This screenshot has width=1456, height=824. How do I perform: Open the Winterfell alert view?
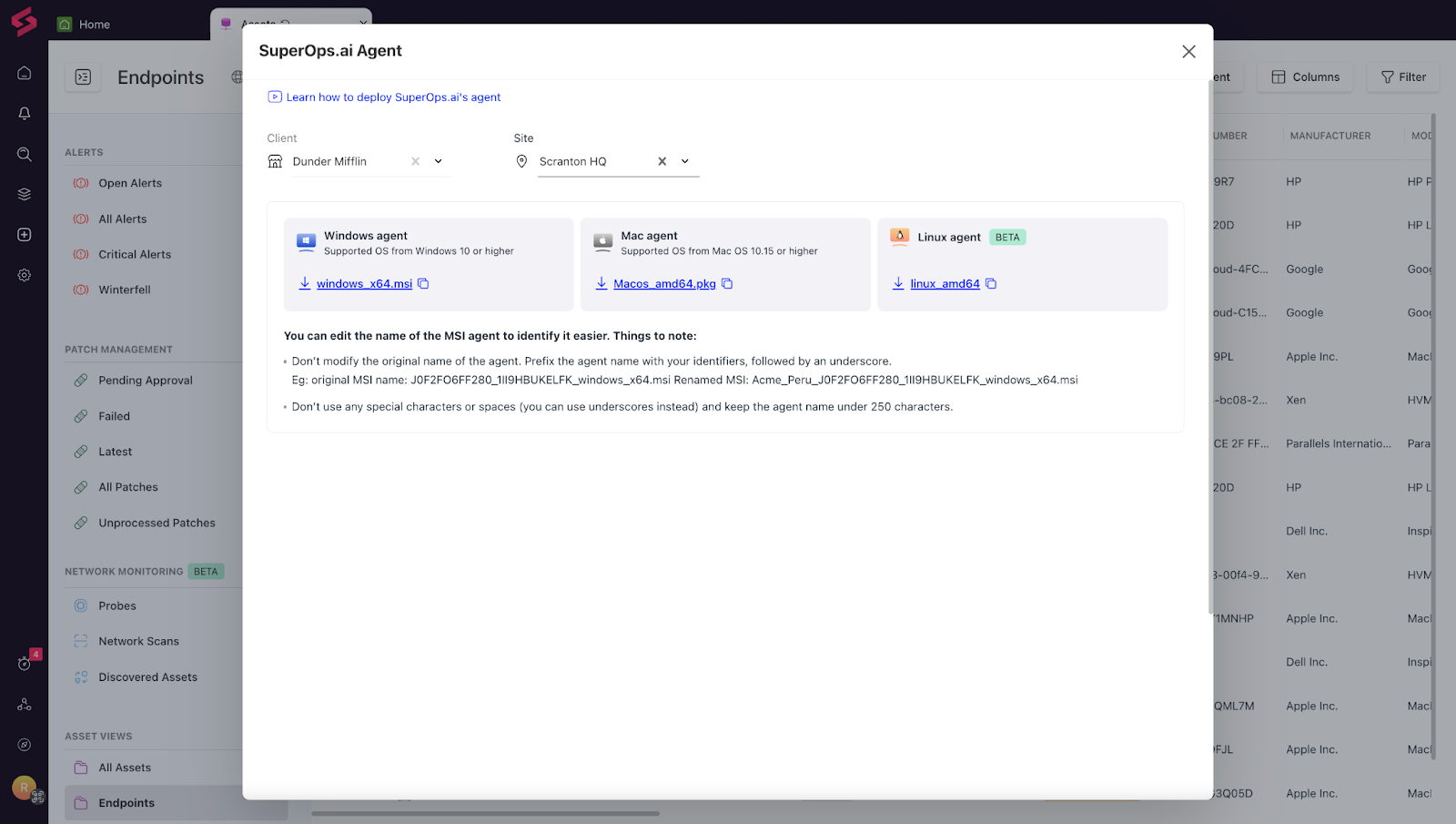coord(125,290)
